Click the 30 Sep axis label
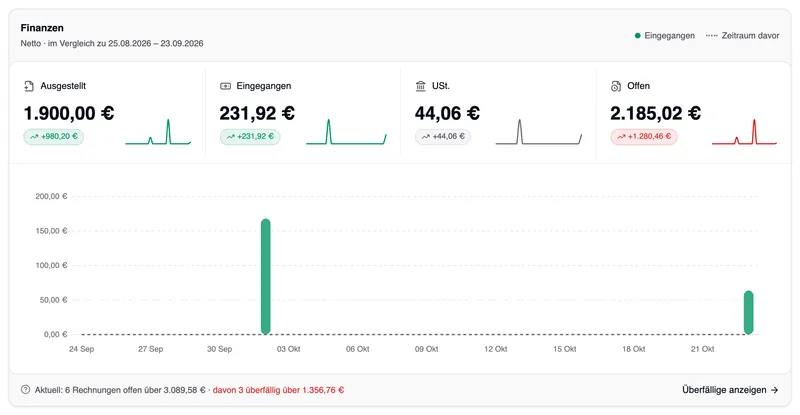The width and height of the screenshot is (800, 415). 219,349
